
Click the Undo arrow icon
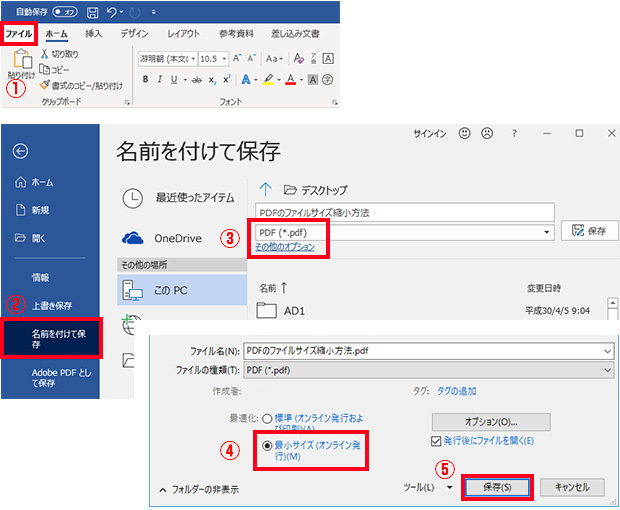point(112,12)
